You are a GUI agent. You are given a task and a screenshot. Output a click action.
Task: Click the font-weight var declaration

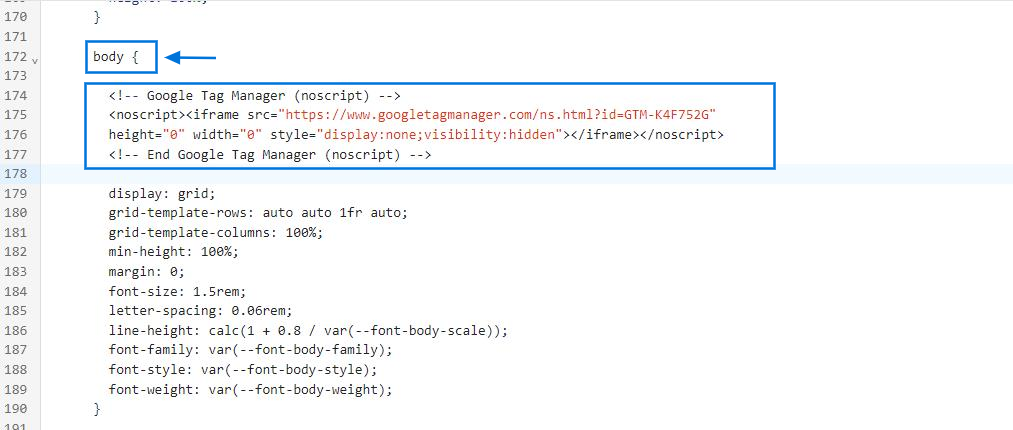tap(251, 389)
